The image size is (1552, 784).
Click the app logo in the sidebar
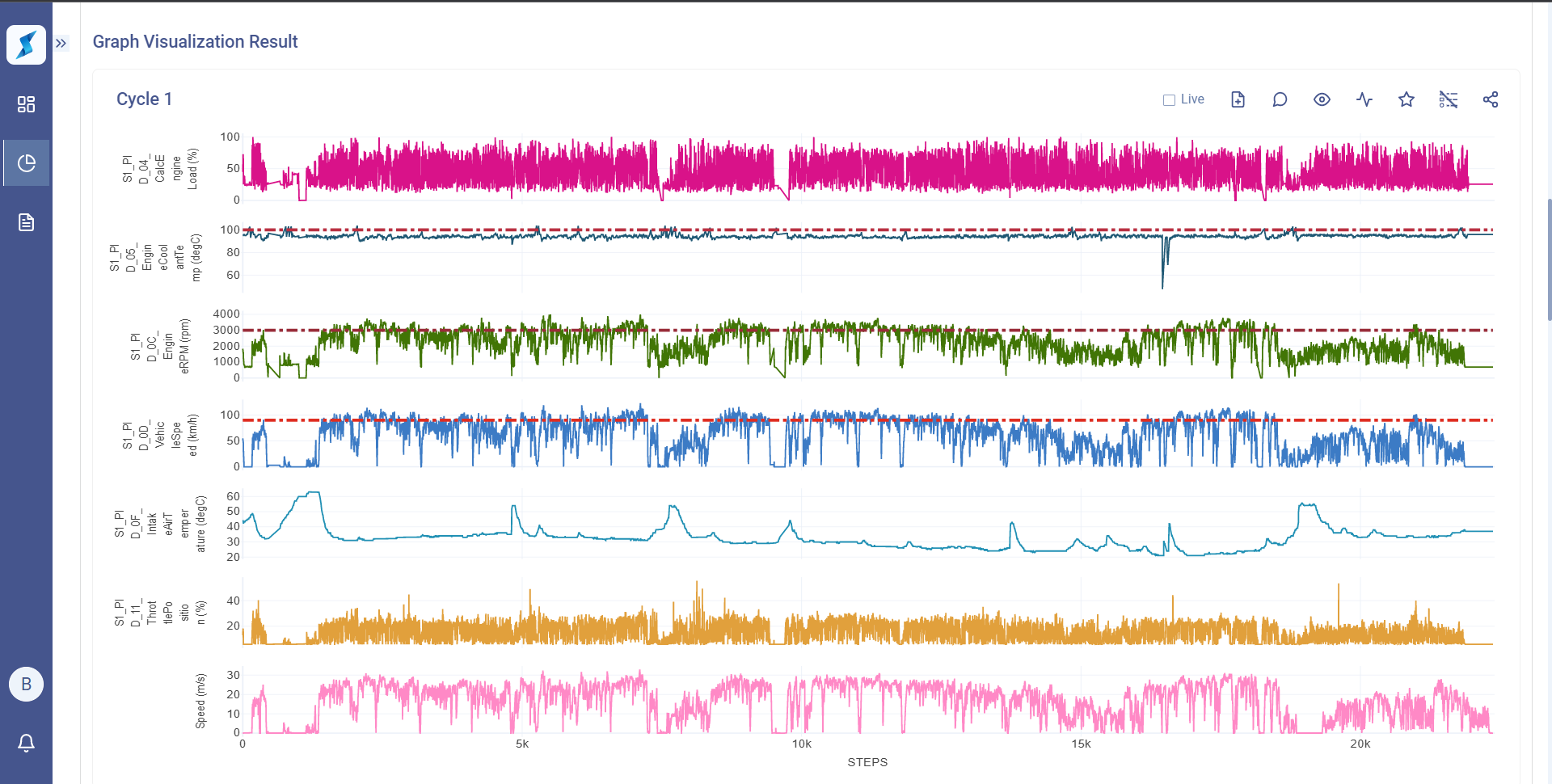[26, 44]
